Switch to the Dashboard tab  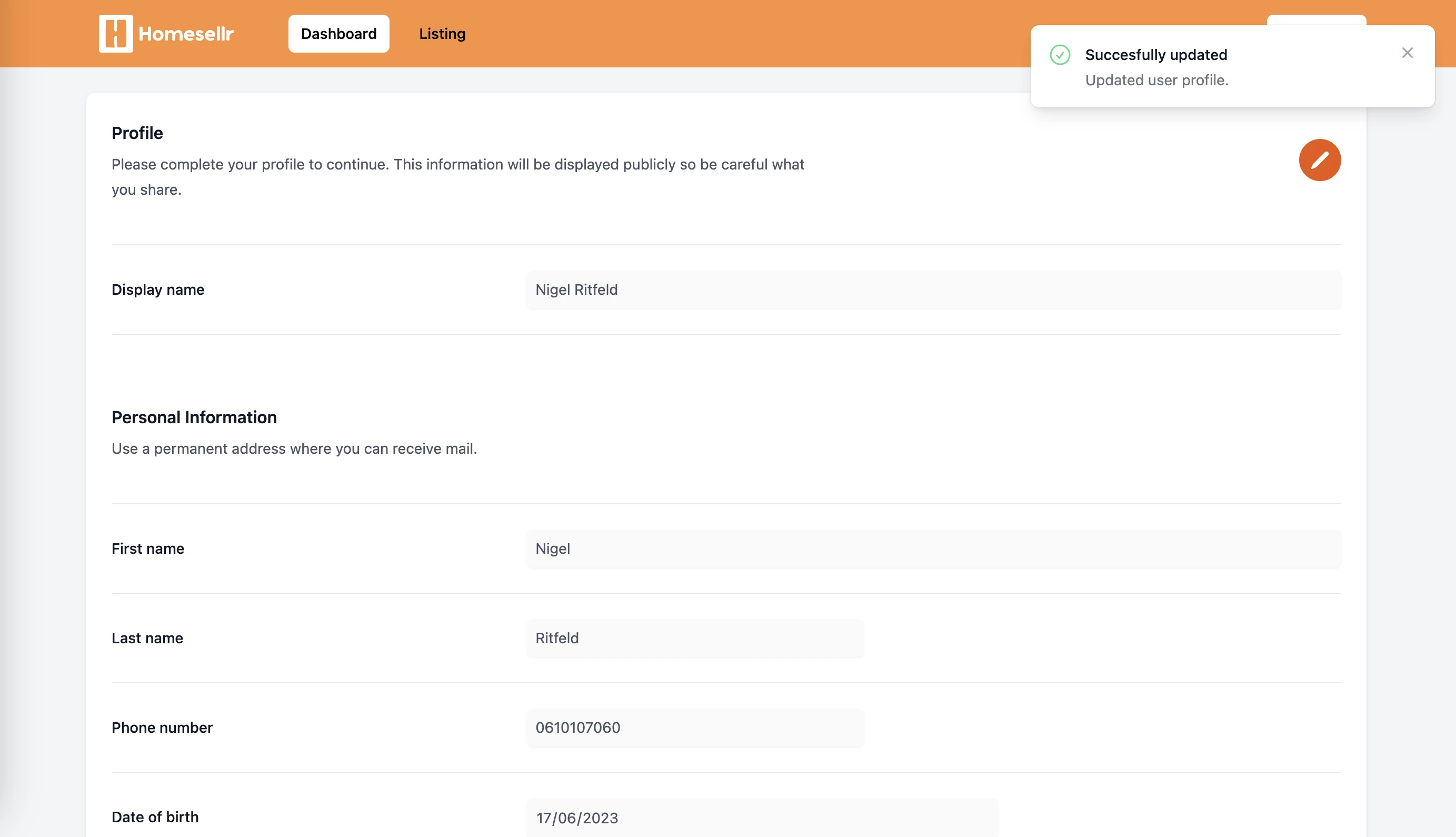338,33
